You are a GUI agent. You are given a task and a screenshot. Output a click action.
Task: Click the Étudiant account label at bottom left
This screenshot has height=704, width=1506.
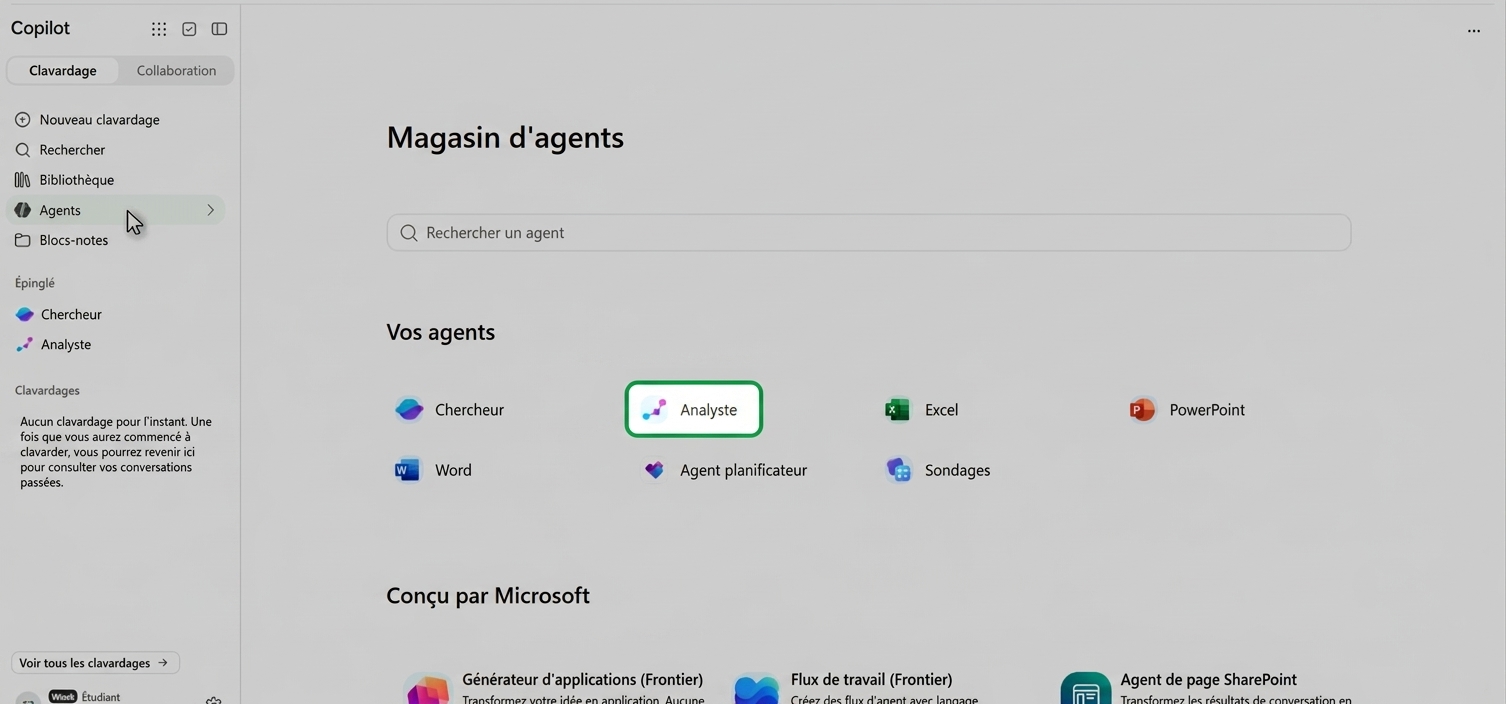[100, 697]
